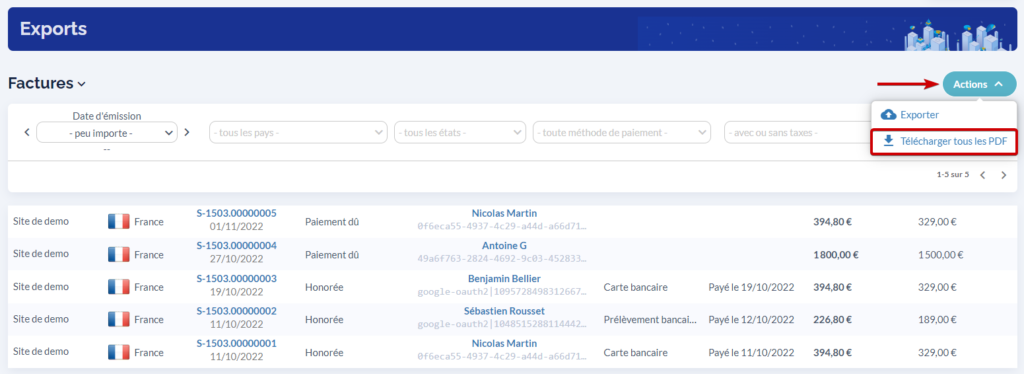
Task: Click France flag in invoice 00000003 row
Action: 119,287
